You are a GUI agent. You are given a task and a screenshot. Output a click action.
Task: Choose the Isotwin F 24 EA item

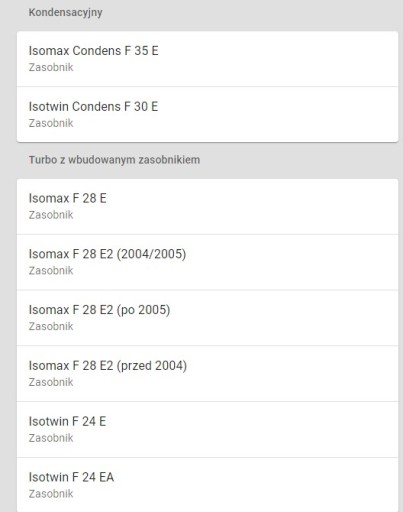[x=207, y=485]
